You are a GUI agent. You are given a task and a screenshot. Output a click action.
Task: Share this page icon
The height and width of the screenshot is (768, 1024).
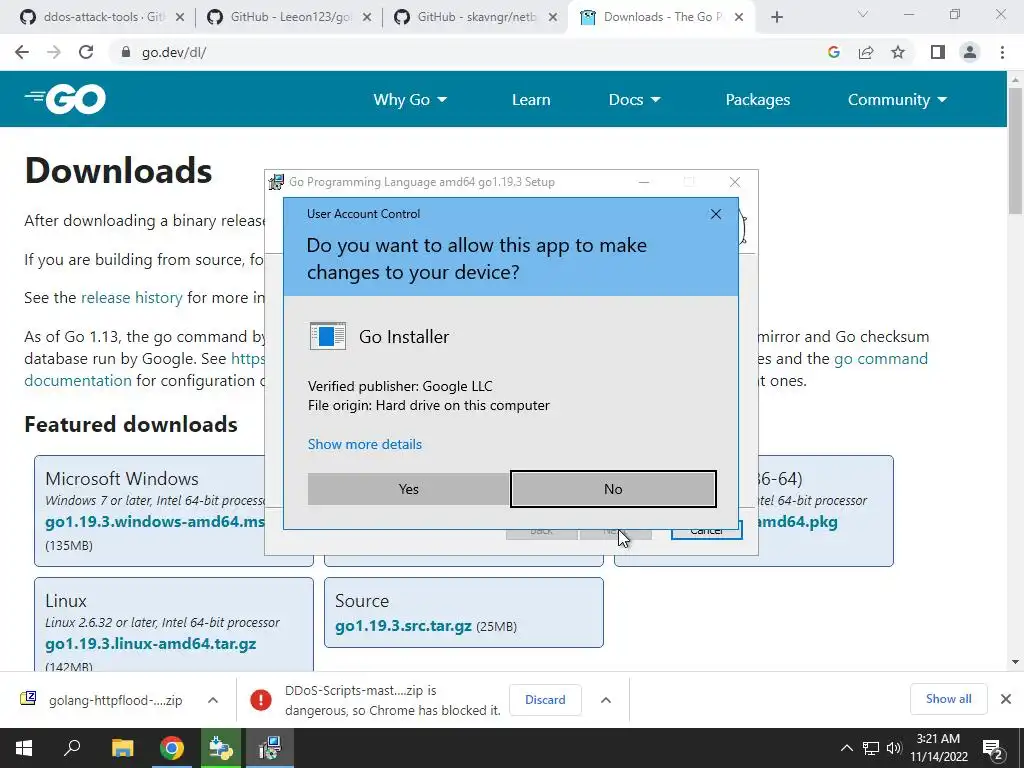pos(866,52)
